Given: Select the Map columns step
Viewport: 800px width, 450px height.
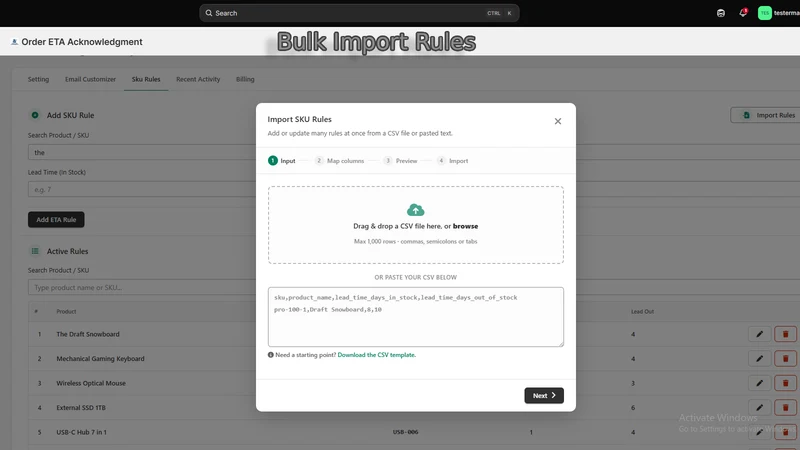Looking at the screenshot, I should 339,161.
